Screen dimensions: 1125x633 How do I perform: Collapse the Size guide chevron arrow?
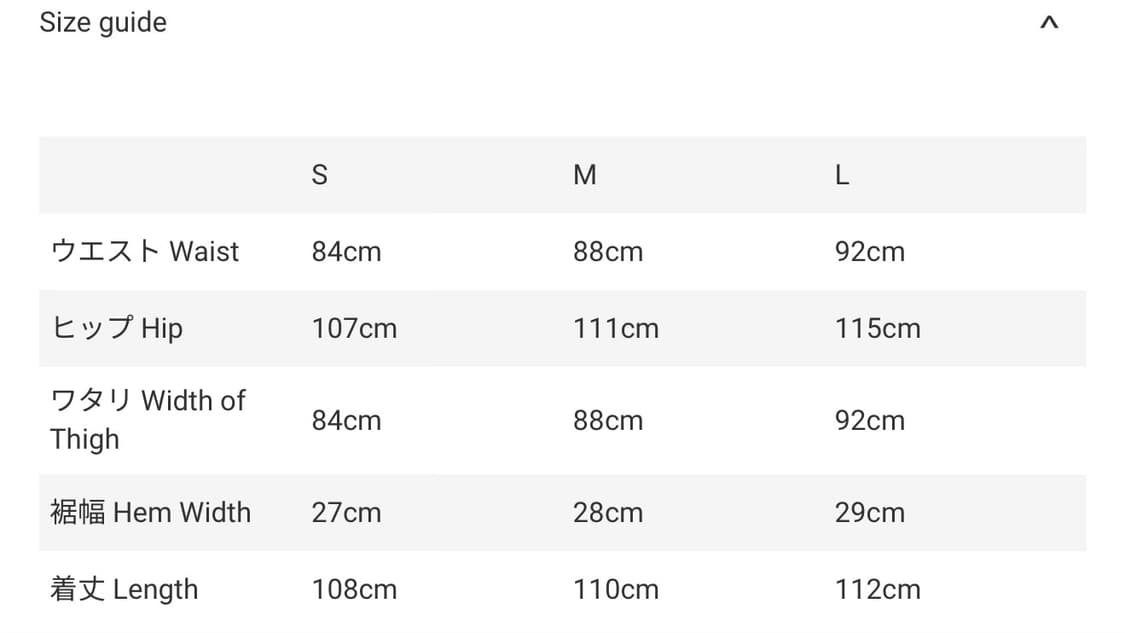click(1048, 23)
